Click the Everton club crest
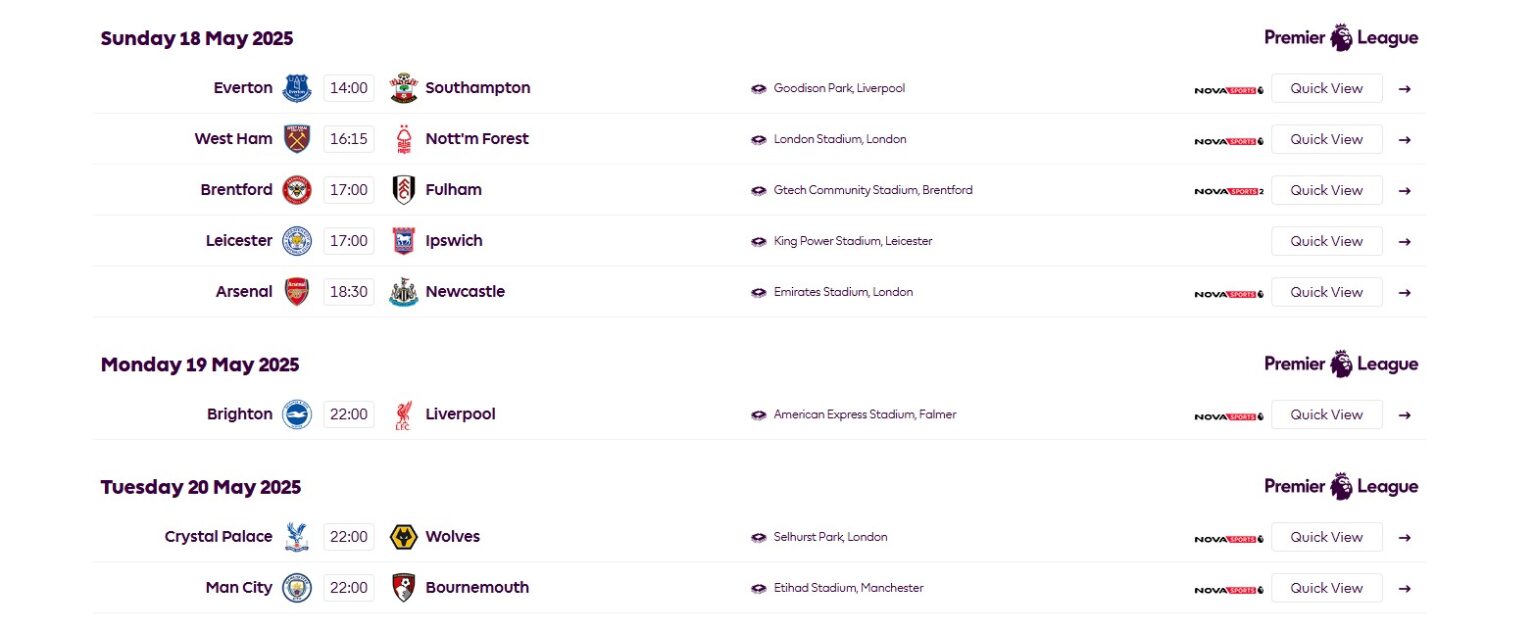 click(x=297, y=88)
